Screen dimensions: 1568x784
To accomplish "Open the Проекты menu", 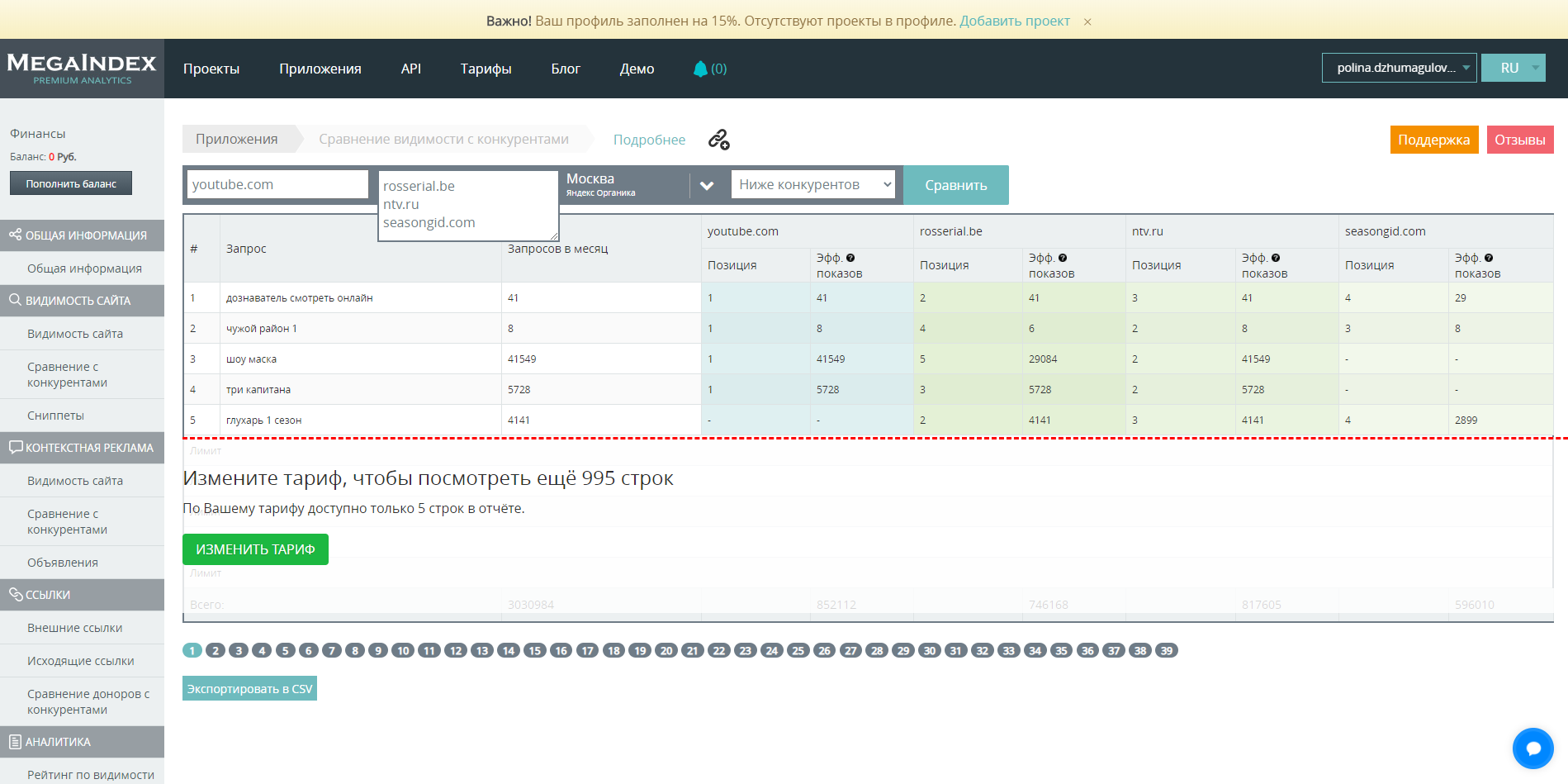I will (211, 69).
